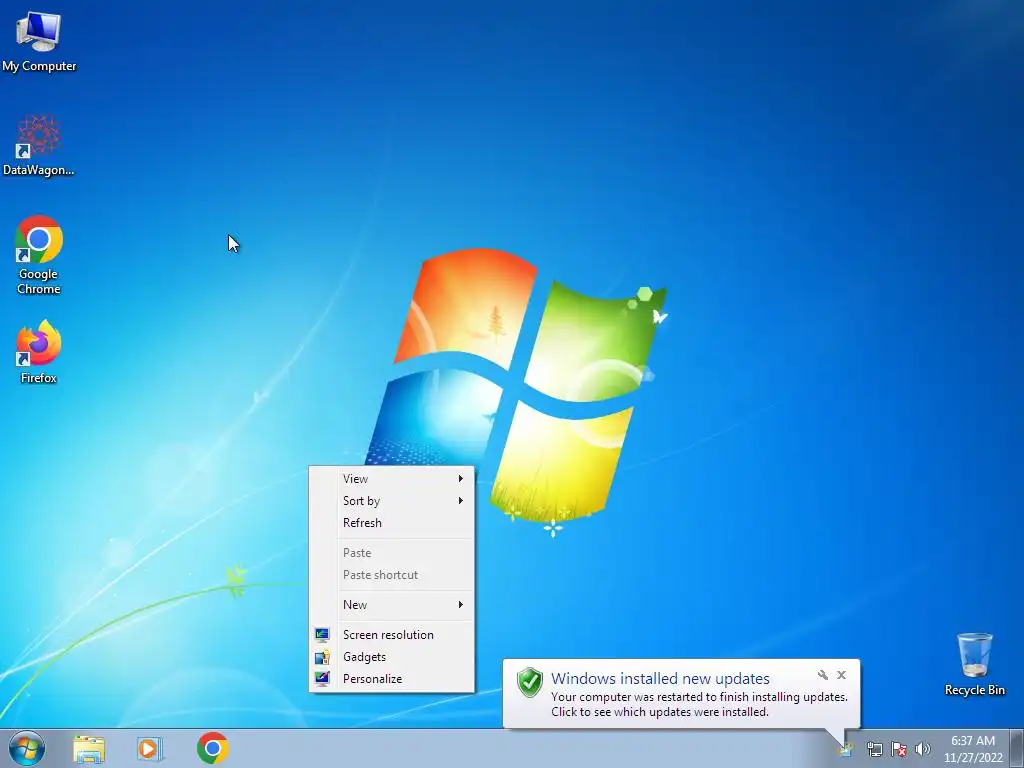
Task: Click the Screen resolution monitor icon
Action: coord(321,635)
